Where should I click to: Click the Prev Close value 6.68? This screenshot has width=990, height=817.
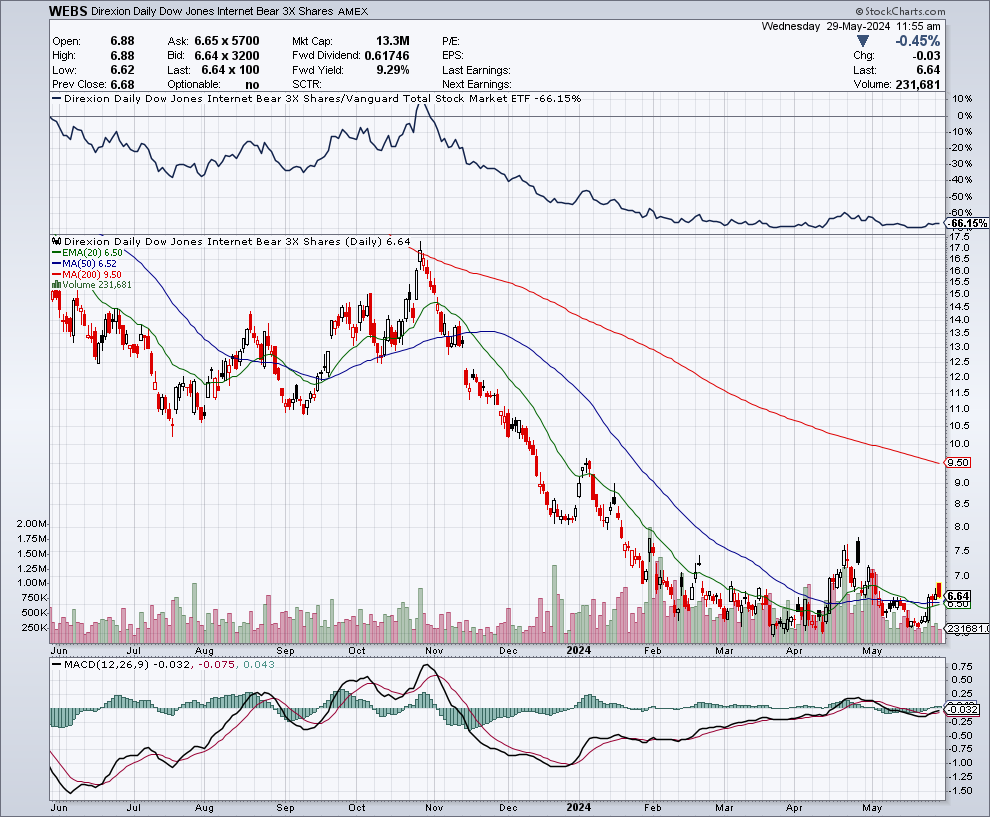pyautogui.click(x=122, y=85)
